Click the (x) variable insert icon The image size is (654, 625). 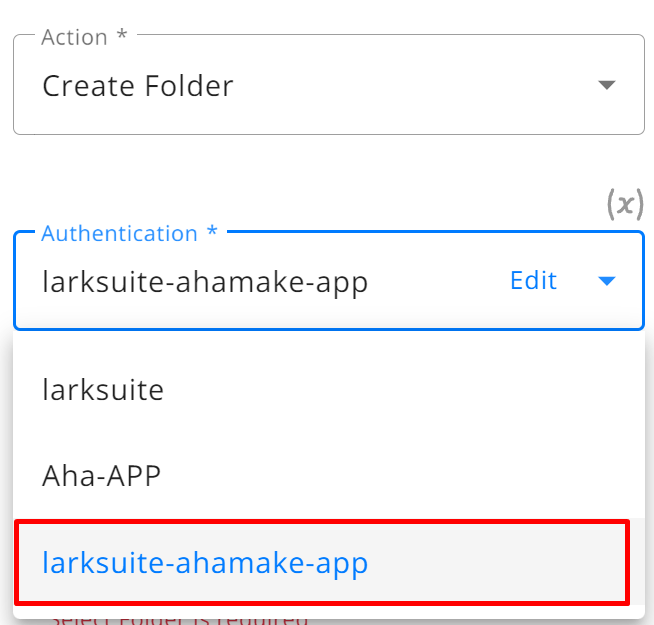[x=625, y=204]
